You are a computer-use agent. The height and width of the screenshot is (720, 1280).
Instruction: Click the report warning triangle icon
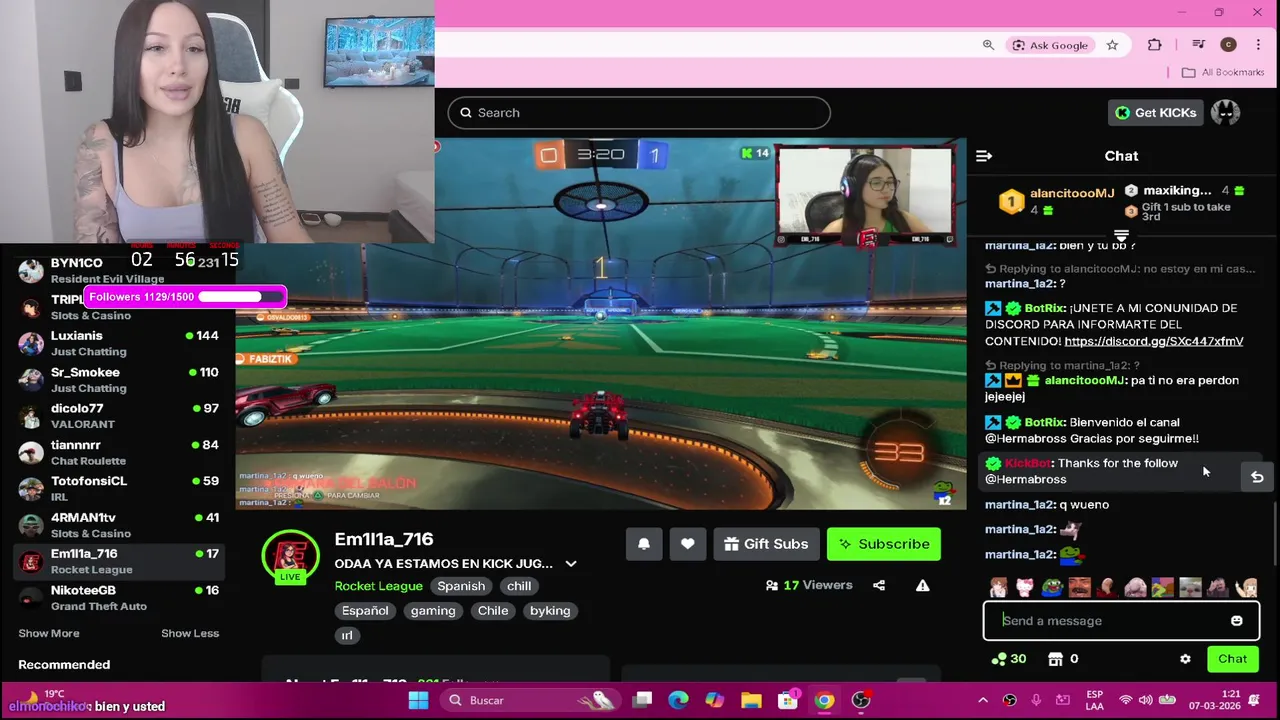click(922, 585)
